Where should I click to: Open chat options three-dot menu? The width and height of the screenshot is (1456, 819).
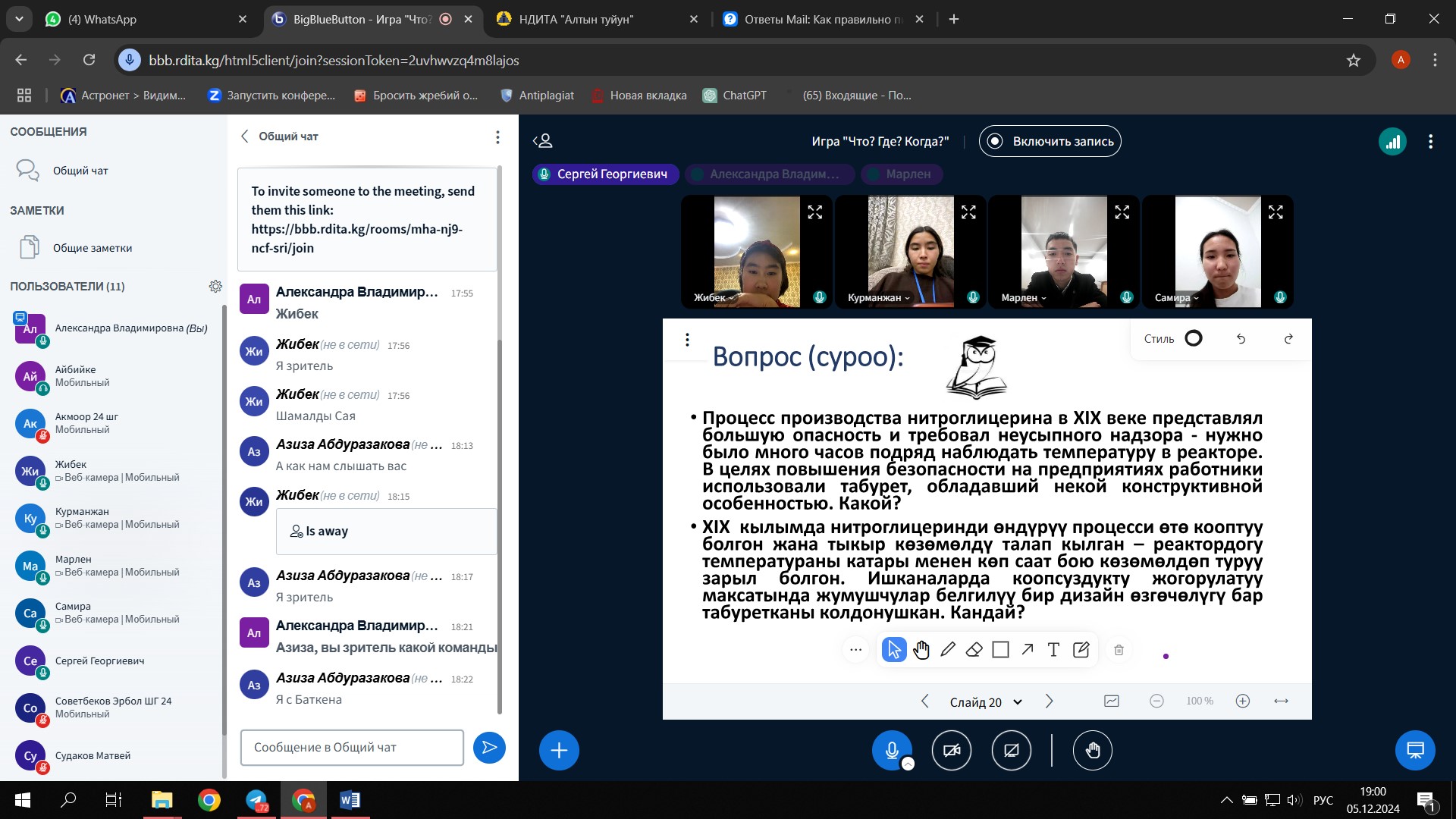(x=497, y=137)
